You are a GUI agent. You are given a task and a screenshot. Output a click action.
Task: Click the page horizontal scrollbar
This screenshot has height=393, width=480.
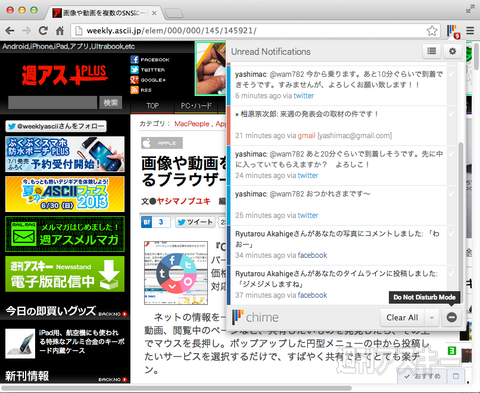(177, 388)
